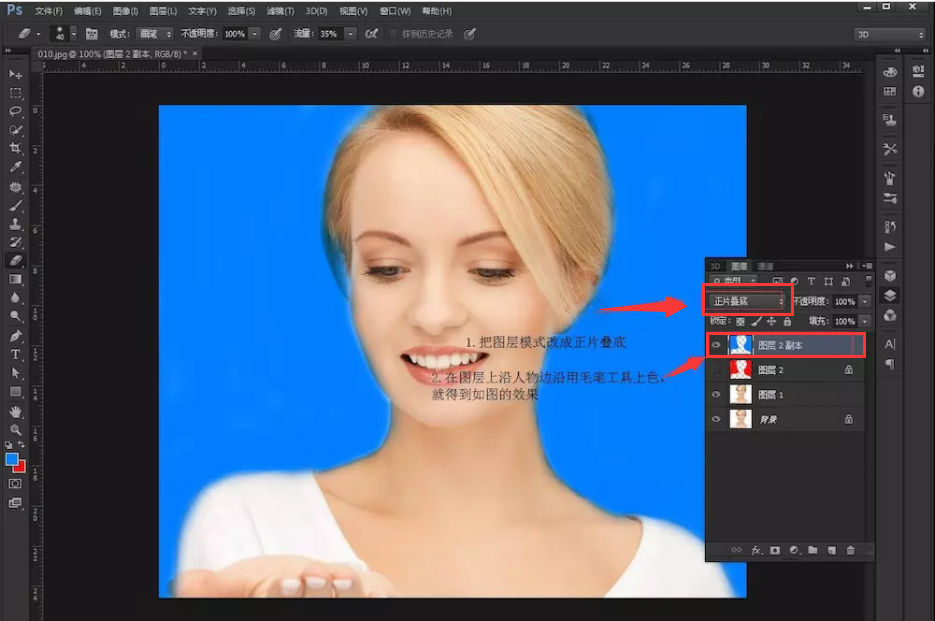Open the layer 不透明度 dropdown arrow

(x=864, y=301)
